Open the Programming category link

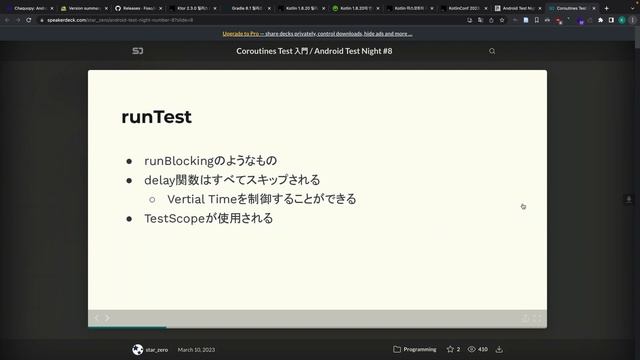click(415, 349)
